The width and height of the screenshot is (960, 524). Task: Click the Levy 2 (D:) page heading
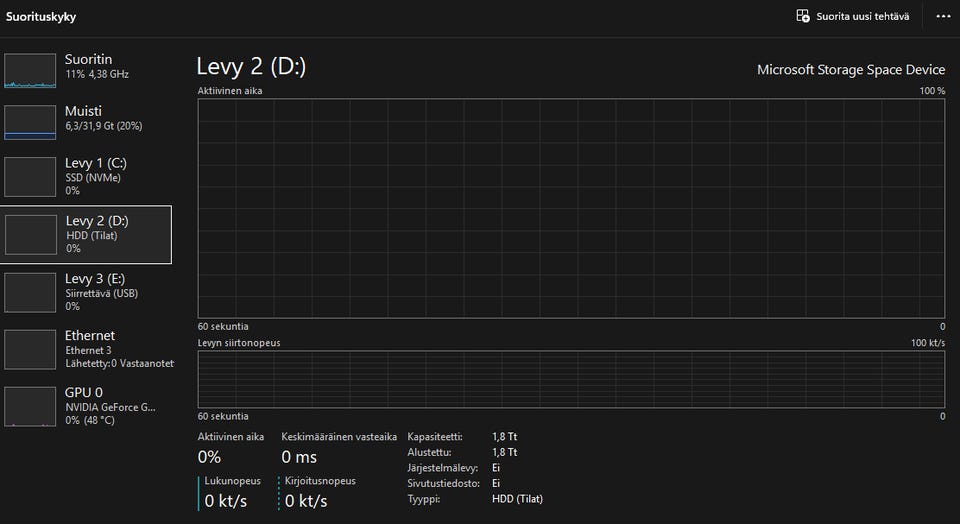pyautogui.click(x=251, y=67)
